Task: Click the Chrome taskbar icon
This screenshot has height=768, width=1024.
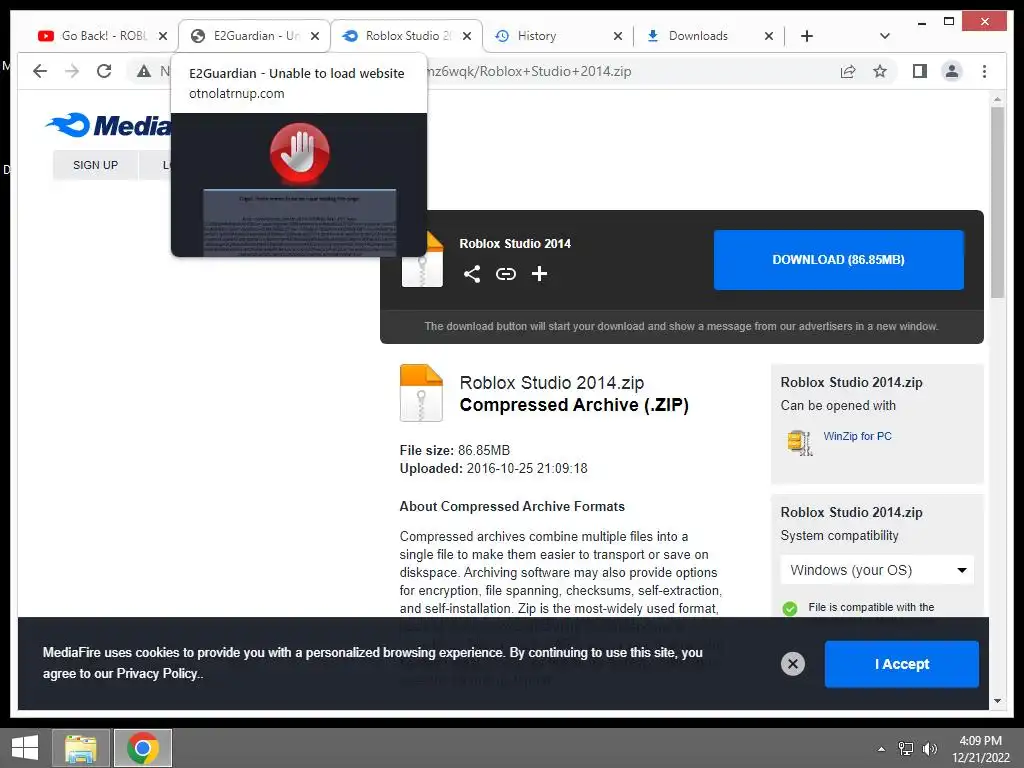Action: [143, 748]
